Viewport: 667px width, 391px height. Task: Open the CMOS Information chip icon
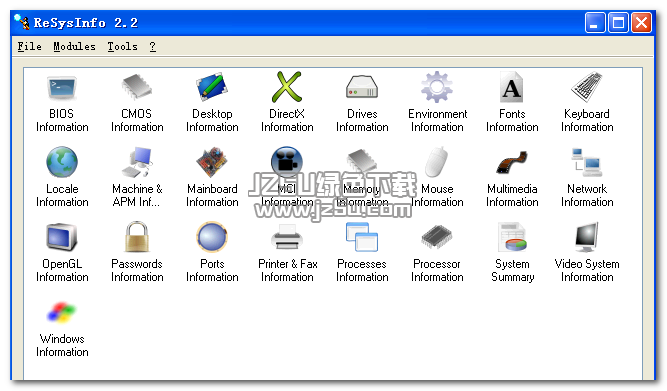(137, 87)
